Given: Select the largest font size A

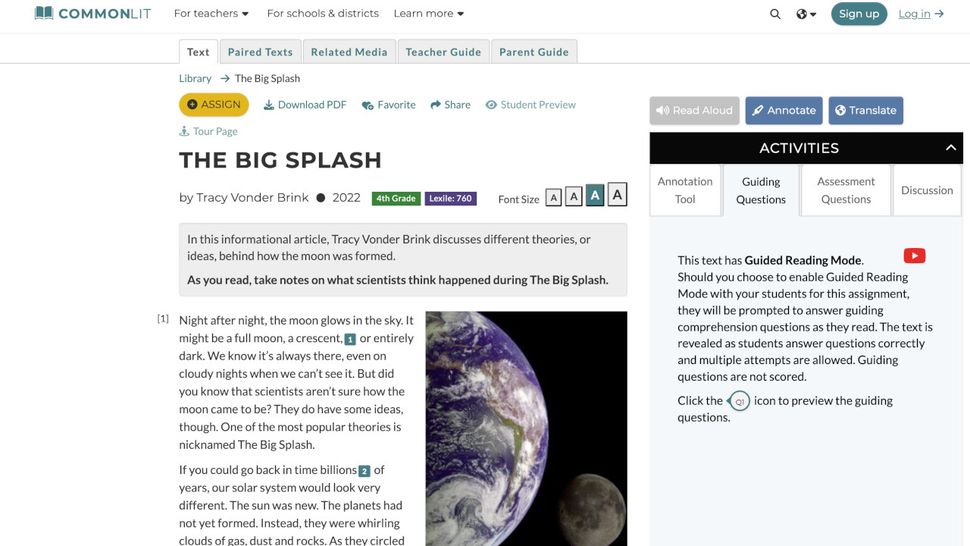Looking at the screenshot, I should 617,195.
